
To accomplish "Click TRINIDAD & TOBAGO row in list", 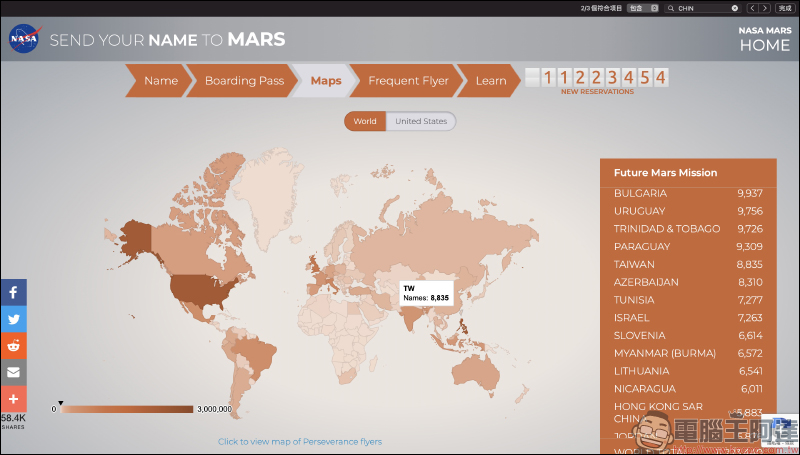I will 688,229.
